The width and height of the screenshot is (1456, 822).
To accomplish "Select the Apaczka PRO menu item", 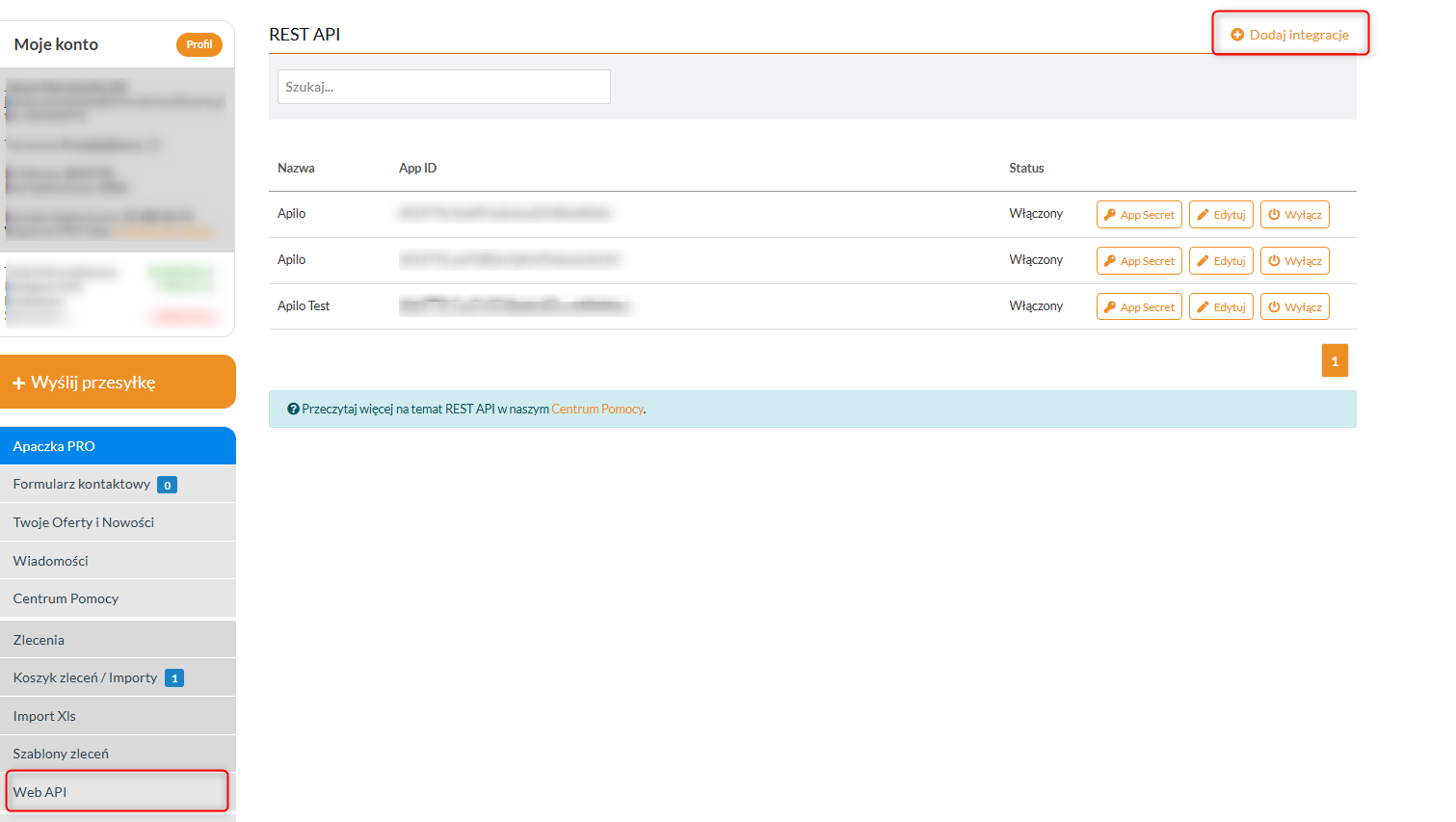I will pos(118,446).
